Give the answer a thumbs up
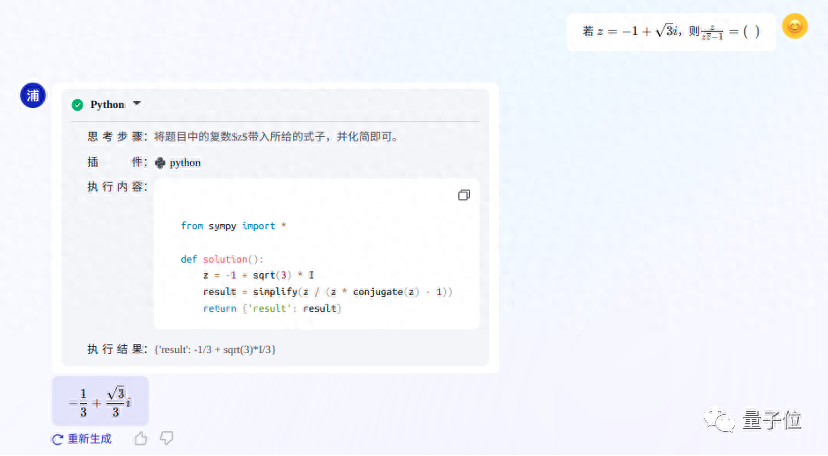The image size is (828, 456). (141, 438)
